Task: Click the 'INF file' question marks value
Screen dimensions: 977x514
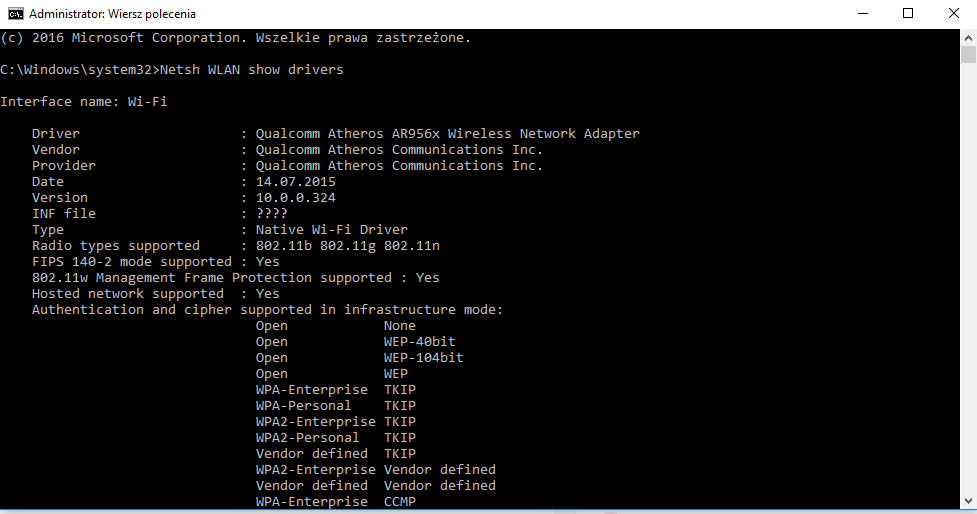Action: [271, 214]
